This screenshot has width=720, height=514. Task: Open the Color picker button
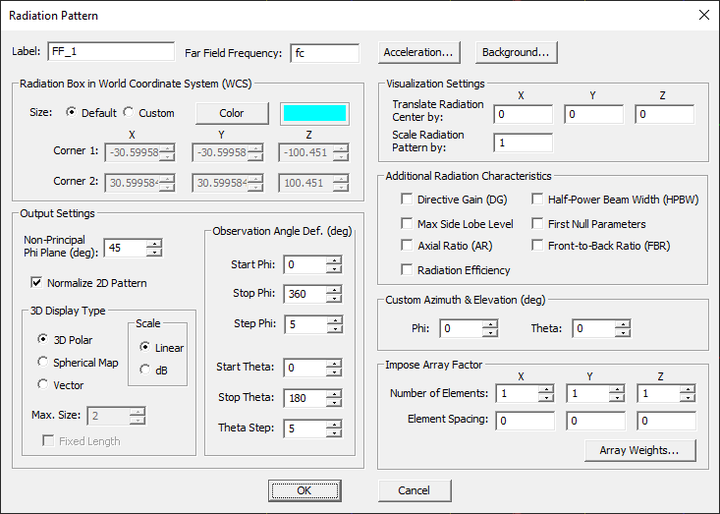[x=231, y=113]
